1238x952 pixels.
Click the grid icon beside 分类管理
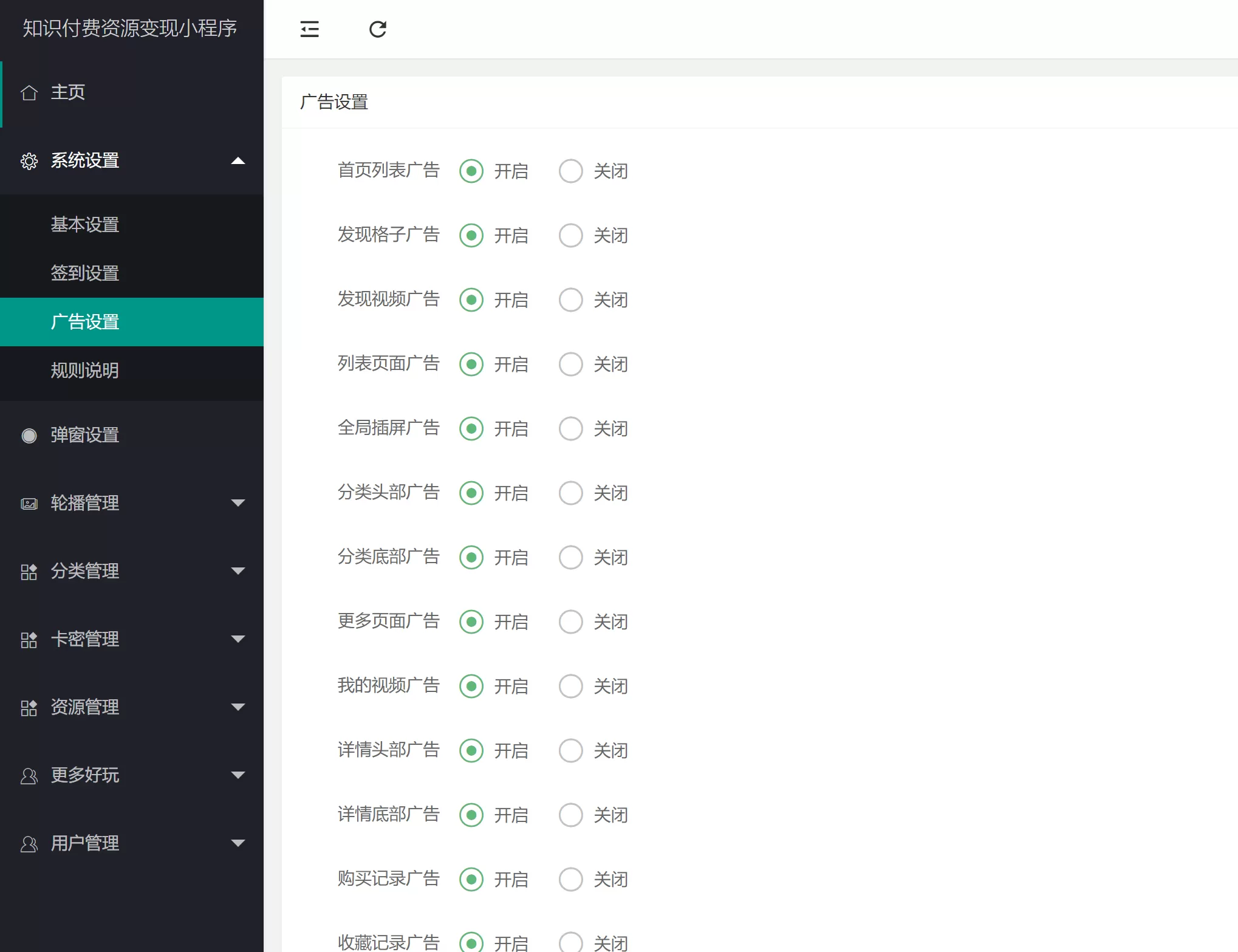(29, 572)
